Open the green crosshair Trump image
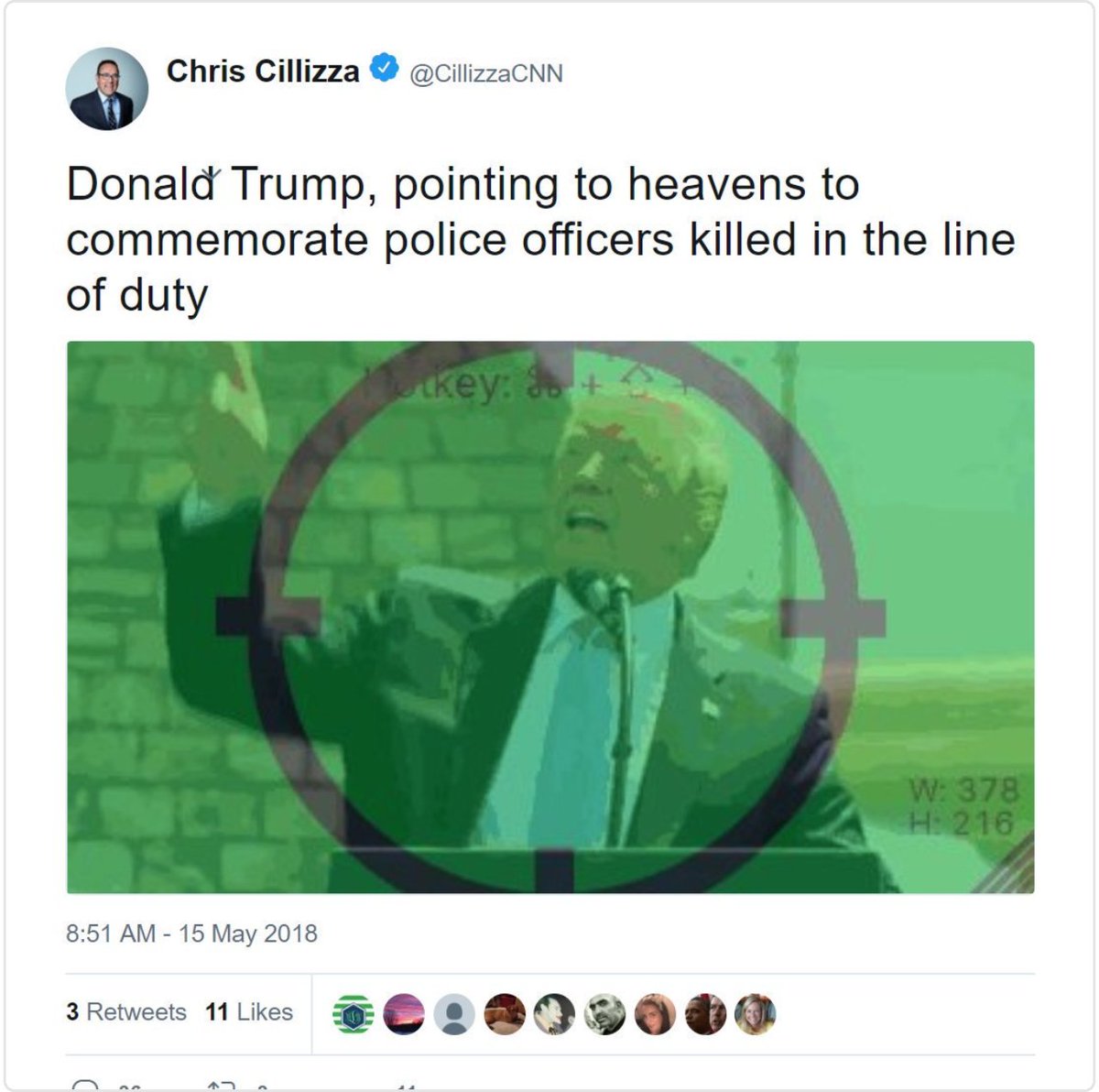Viewport: 1099px width, 1092px height. 550,617
